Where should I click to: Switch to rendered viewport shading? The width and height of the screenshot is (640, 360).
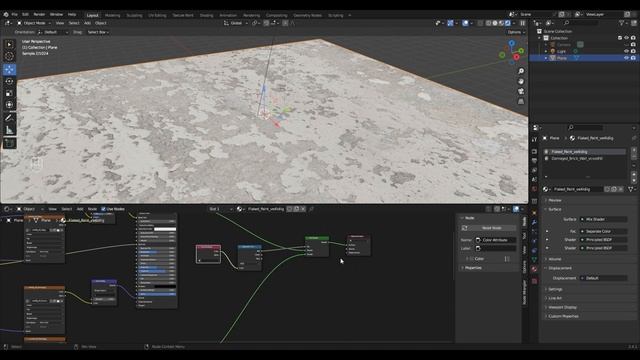click(x=508, y=23)
